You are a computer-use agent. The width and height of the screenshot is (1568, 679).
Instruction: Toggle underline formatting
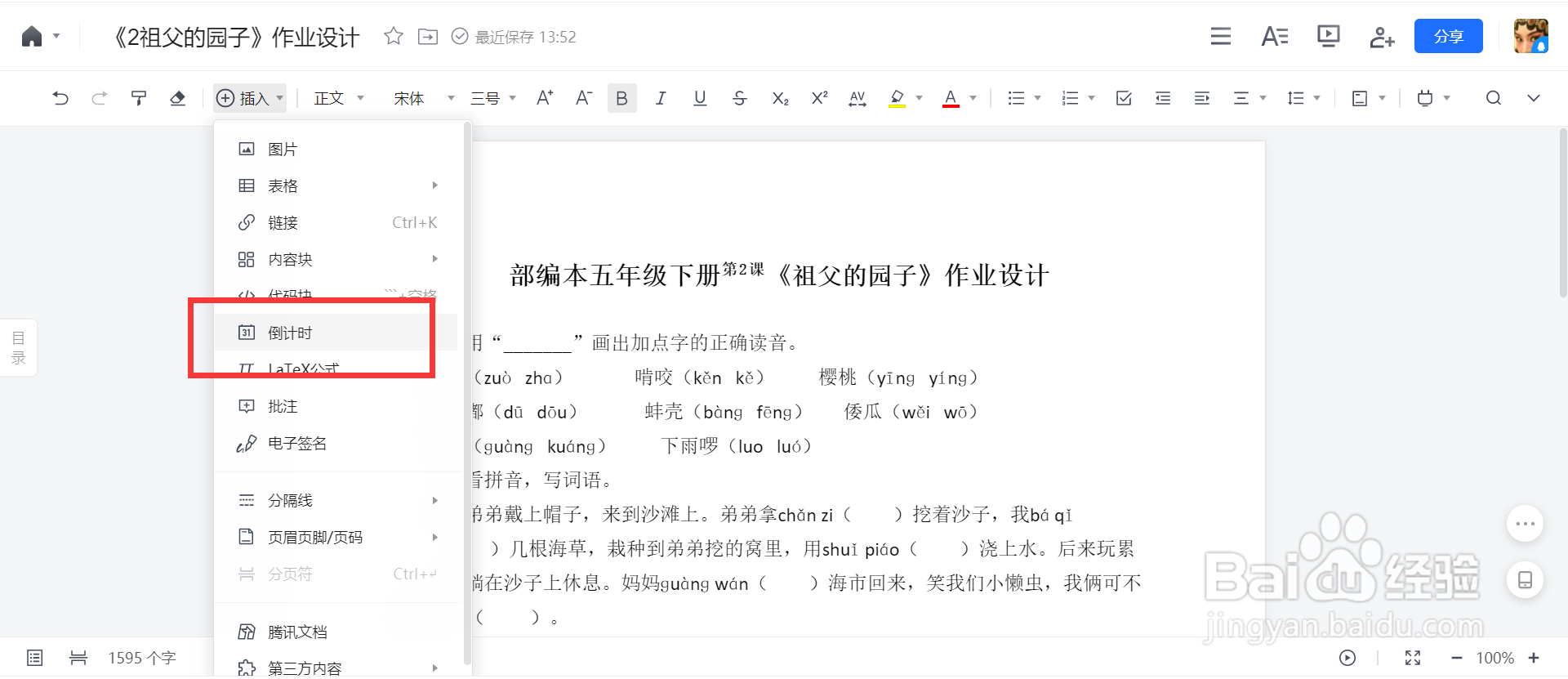700,98
